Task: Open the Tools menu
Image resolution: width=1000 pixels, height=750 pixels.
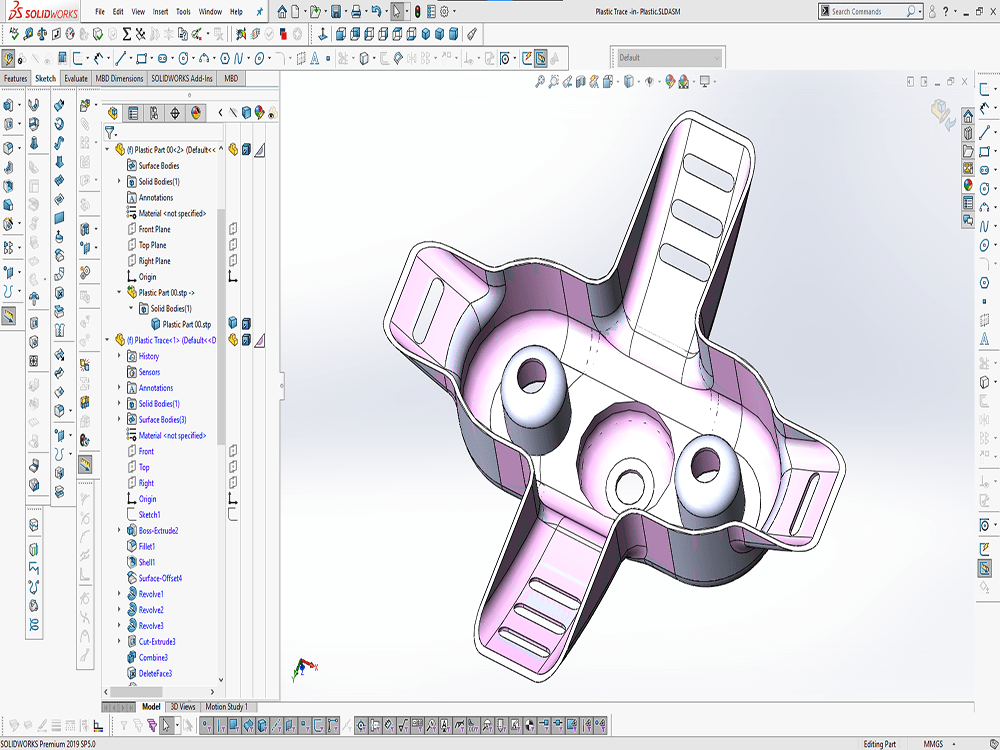Action: 183,11
